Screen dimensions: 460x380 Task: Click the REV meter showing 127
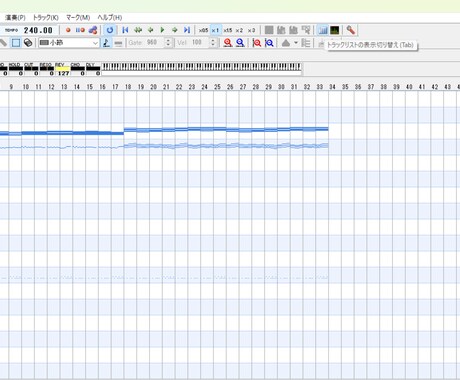point(63,69)
